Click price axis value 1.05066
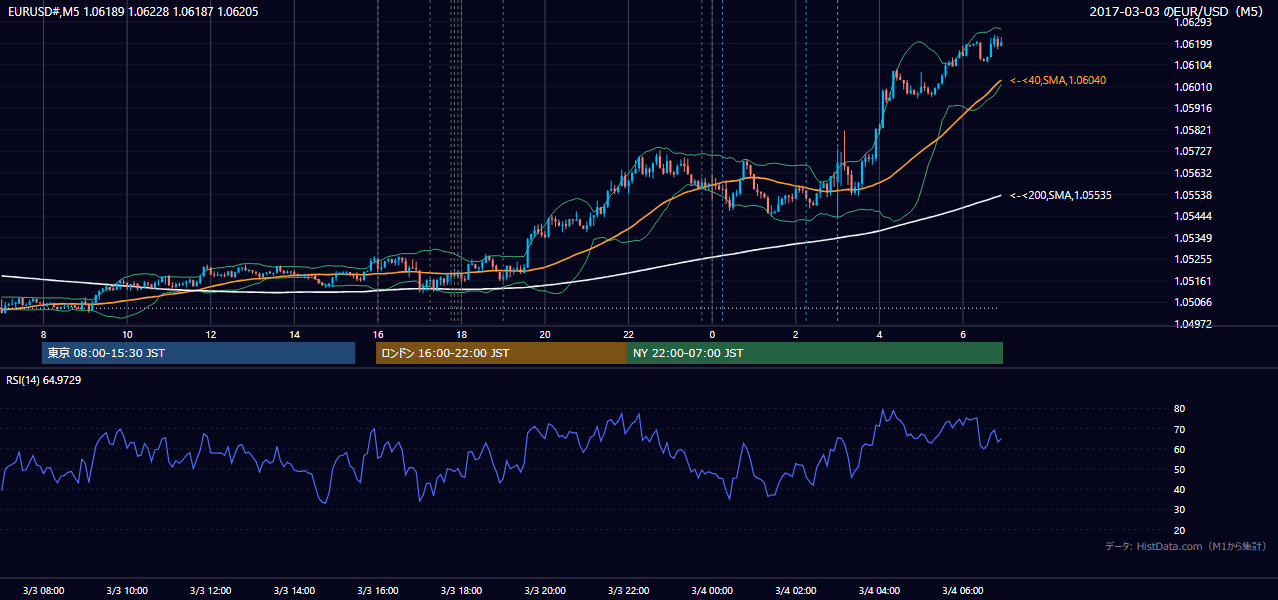The width and height of the screenshot is (1278, 600). pyautogui.click(x=1191, y=302)
